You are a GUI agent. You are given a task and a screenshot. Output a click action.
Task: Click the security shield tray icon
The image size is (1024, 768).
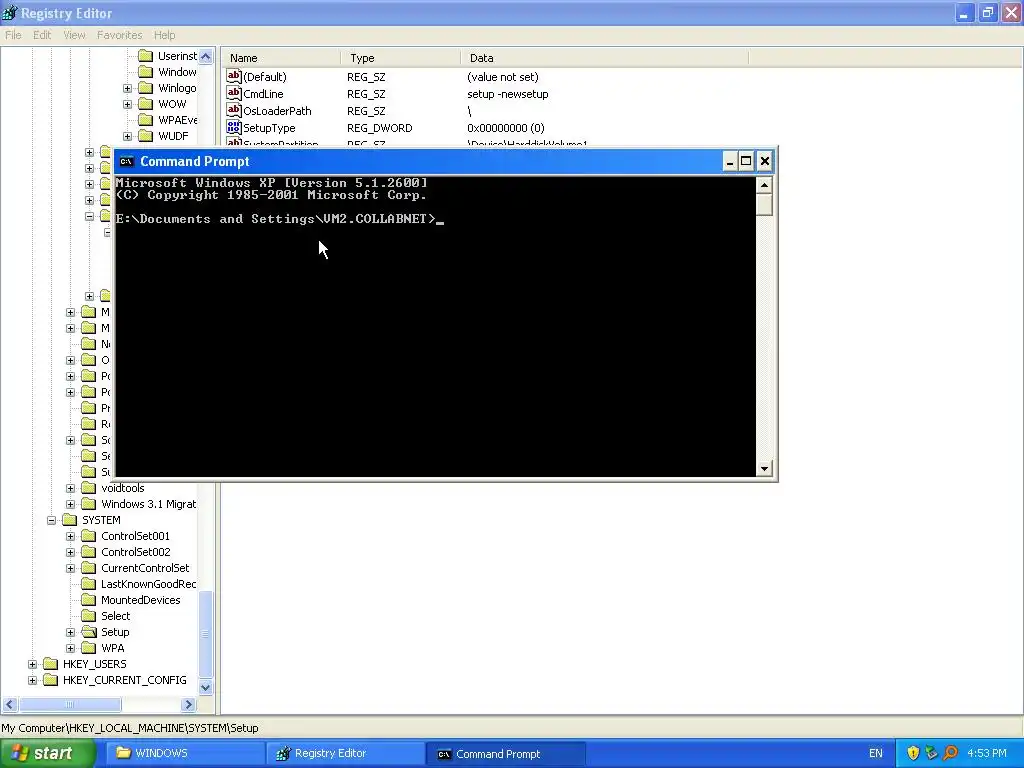click(x=913, y=753)
